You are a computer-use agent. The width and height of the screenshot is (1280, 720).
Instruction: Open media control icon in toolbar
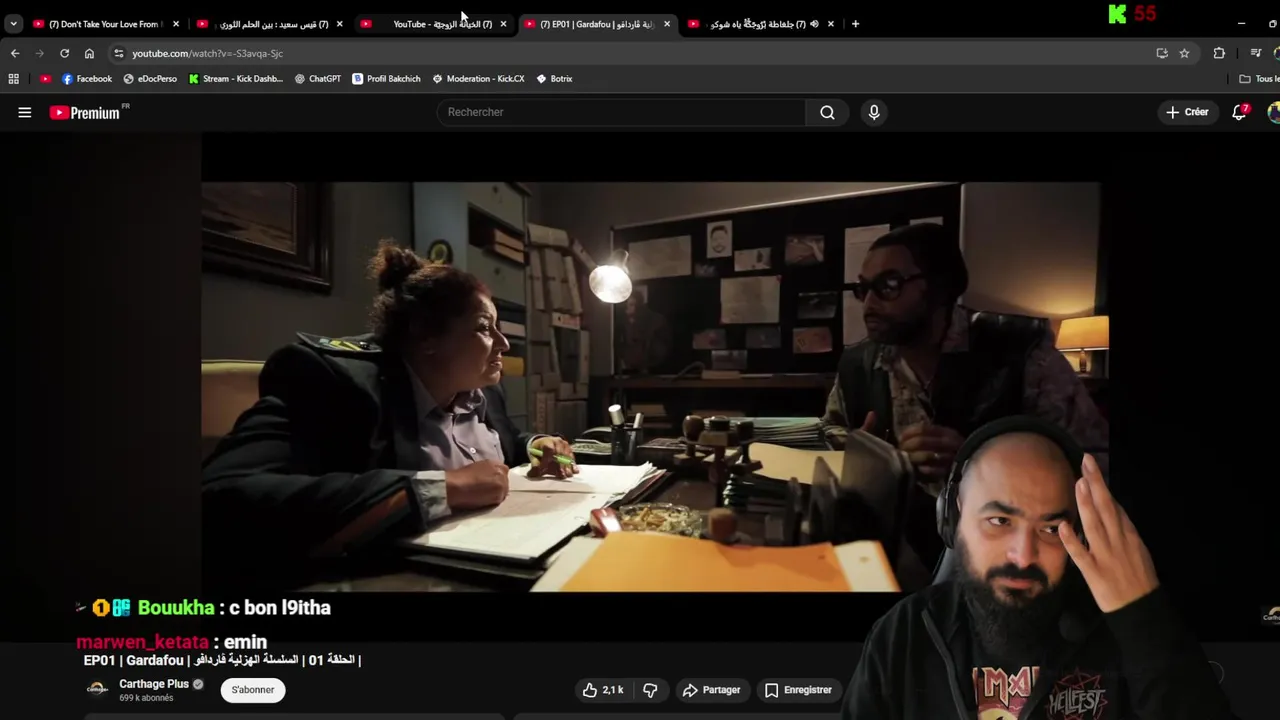click(1256, 53)
